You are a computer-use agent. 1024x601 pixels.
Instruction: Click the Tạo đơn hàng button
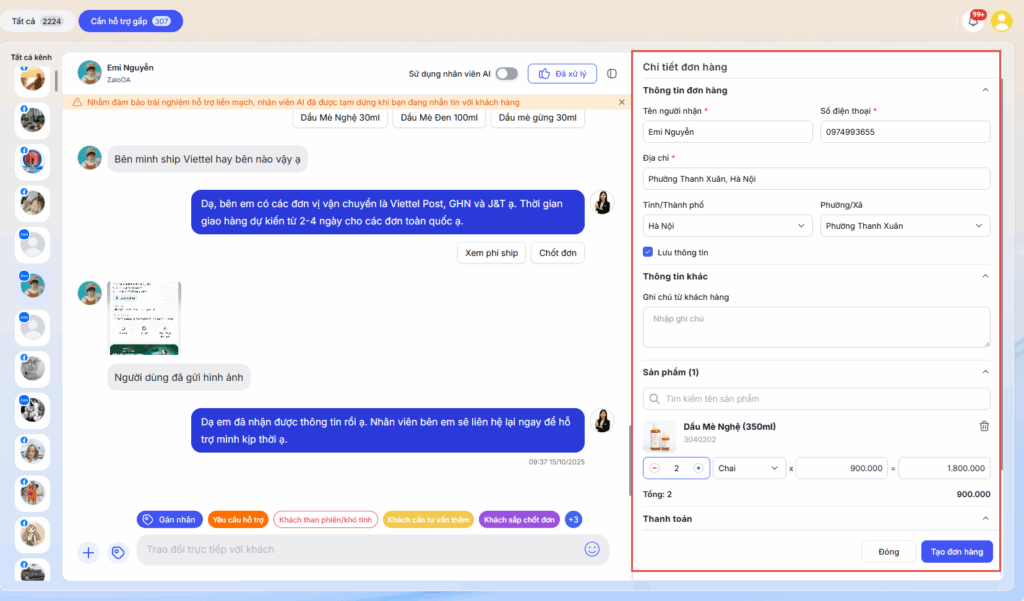pyautogui.click(x=956, y=552)
